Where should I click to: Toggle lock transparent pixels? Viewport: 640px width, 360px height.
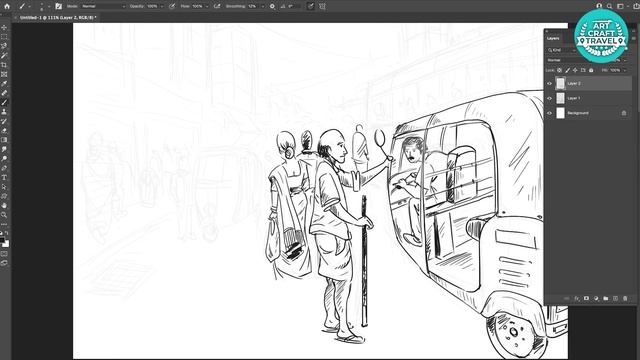pos(560,70)
